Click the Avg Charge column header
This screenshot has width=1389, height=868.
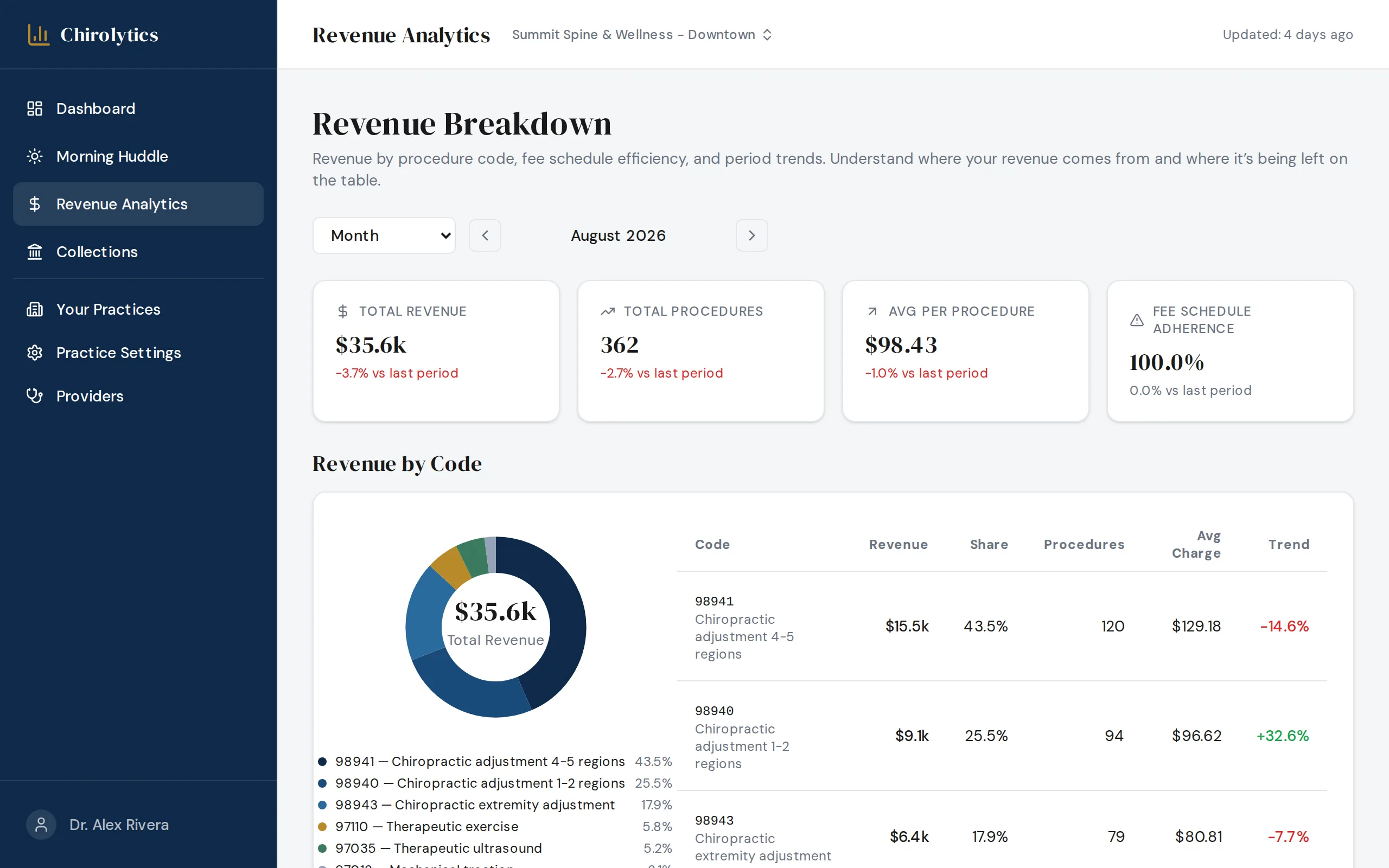pyautogui.click(x=1196, y=544)
